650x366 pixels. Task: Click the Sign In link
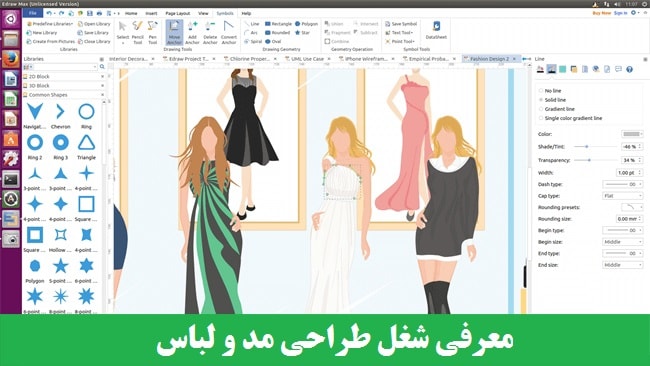(x=621, y=13)
